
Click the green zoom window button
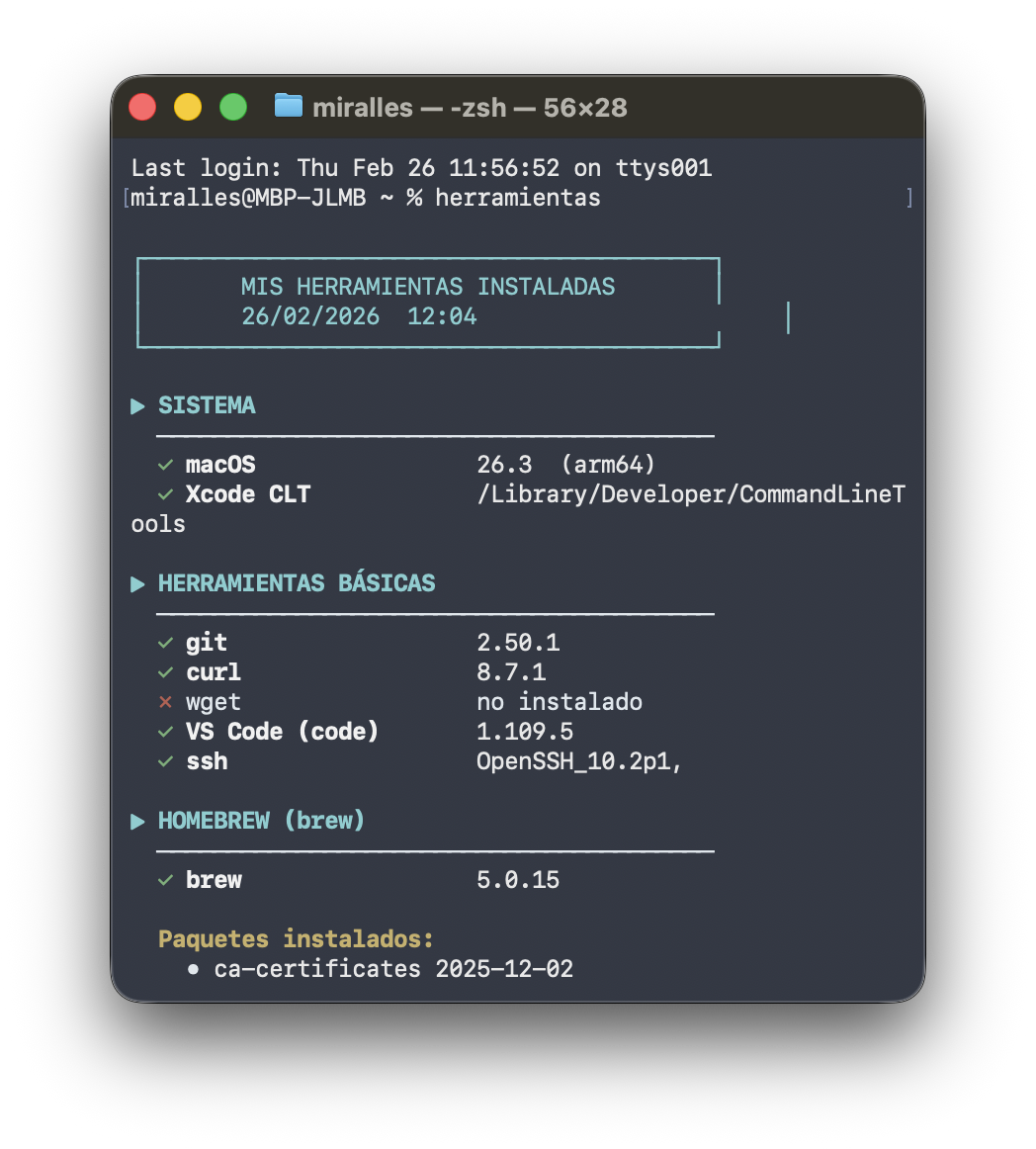click(x=233, y=107)
